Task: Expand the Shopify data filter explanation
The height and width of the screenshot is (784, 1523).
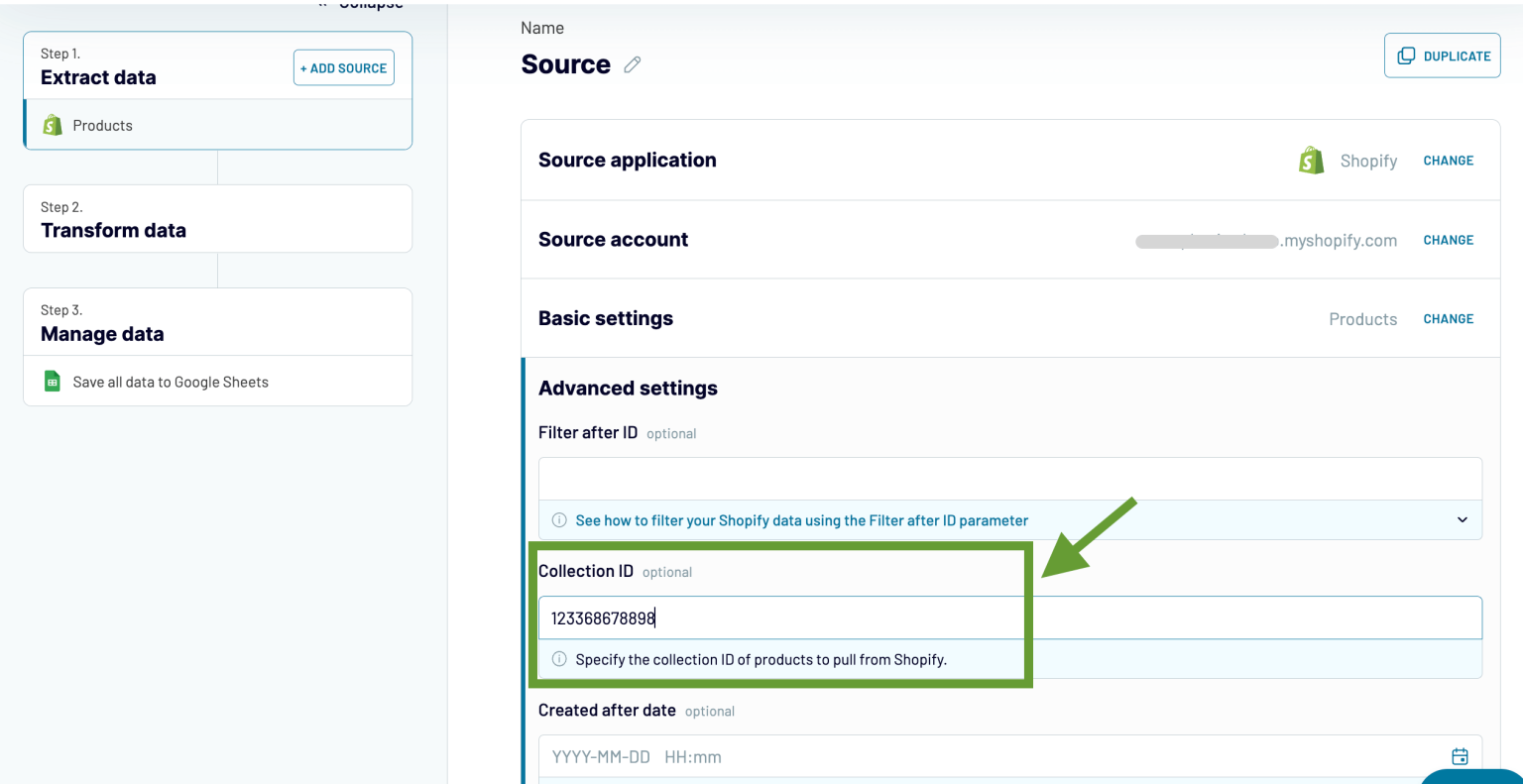Action: click(x=803, y=519)
